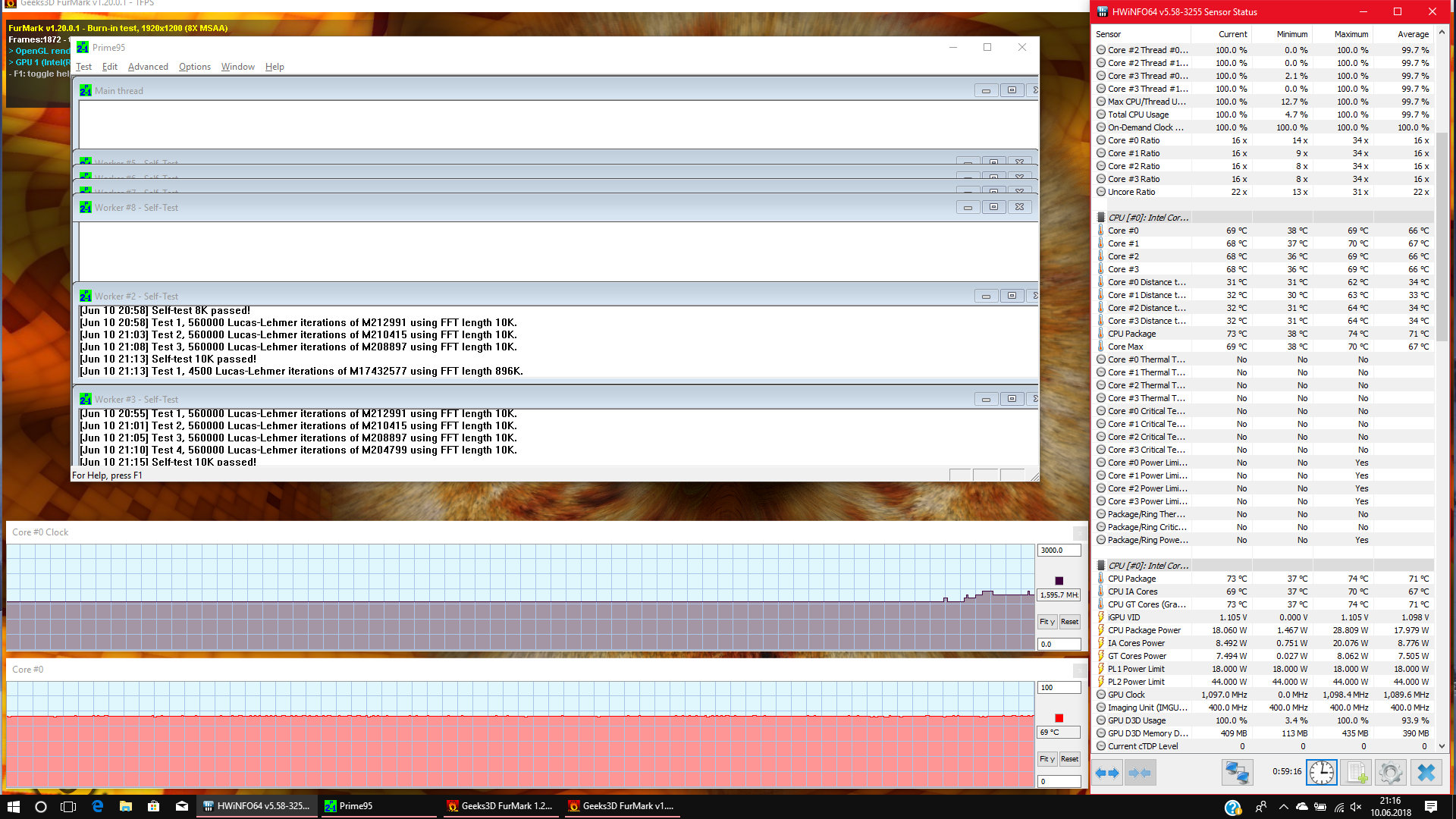Click the HWiNFO64 title bar icon
Screen dimensions: 1456x819
[1103, 11]
